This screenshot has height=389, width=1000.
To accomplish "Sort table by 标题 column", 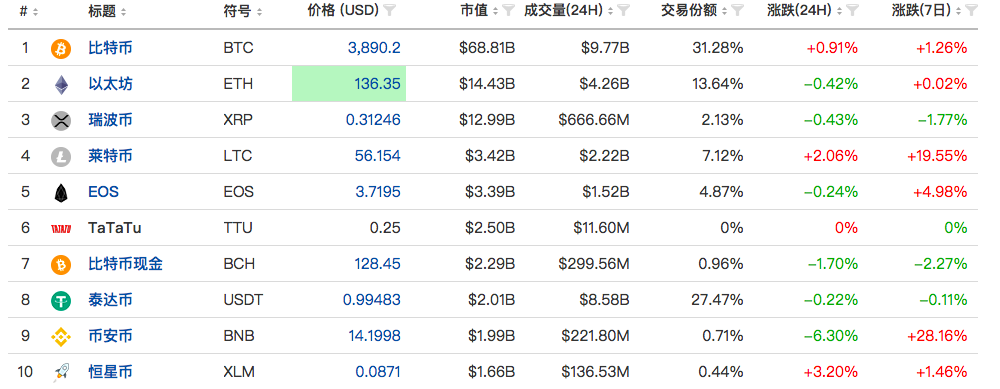I will pyautogui.click(x=123, y=11).
